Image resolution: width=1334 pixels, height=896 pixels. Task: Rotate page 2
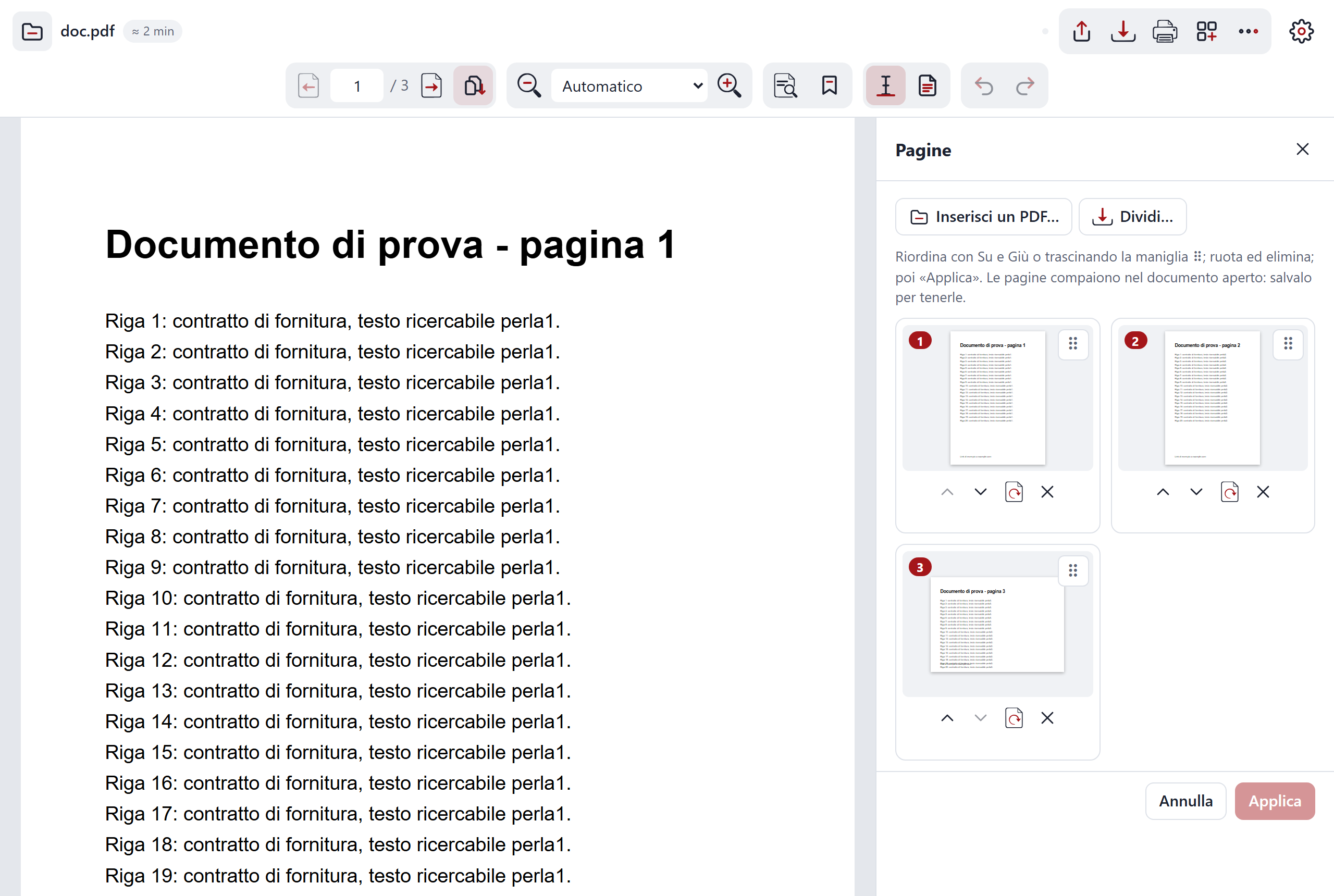[x=1229, y=492]
